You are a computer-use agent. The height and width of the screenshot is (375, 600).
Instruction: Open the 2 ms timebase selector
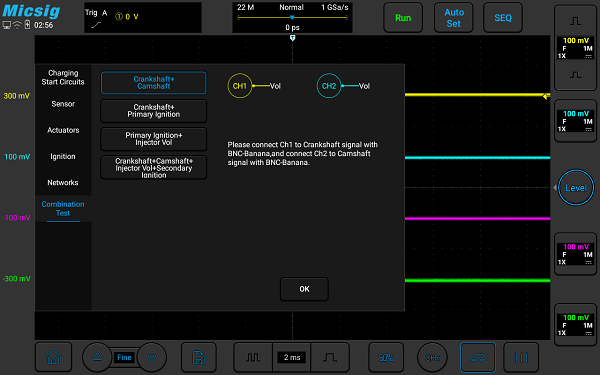pyautogui.click(x=292, y=357)
